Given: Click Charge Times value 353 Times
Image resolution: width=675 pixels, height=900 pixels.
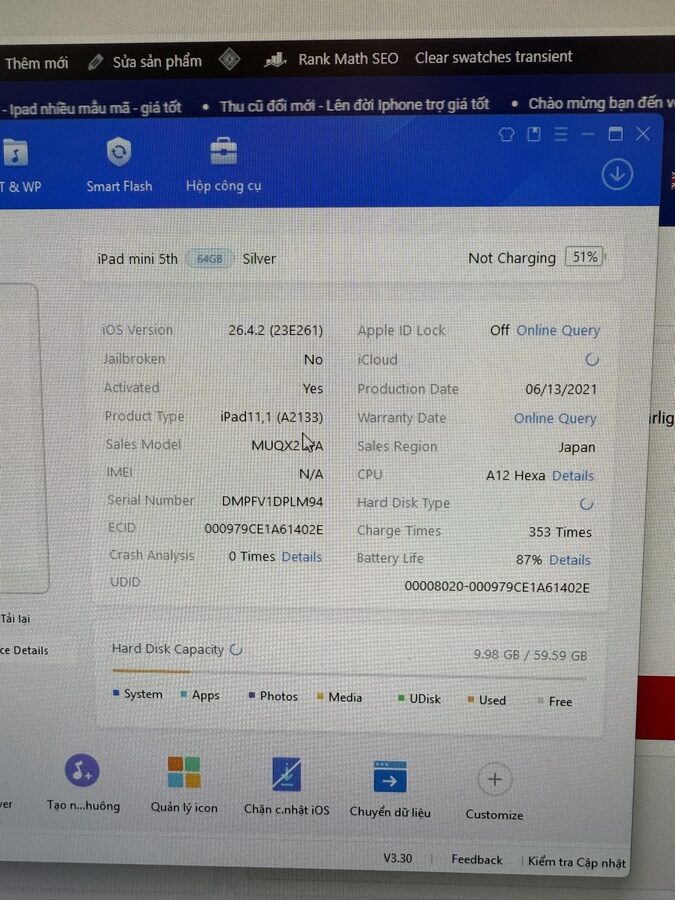Looking at the screenshot, I should 560,532.
